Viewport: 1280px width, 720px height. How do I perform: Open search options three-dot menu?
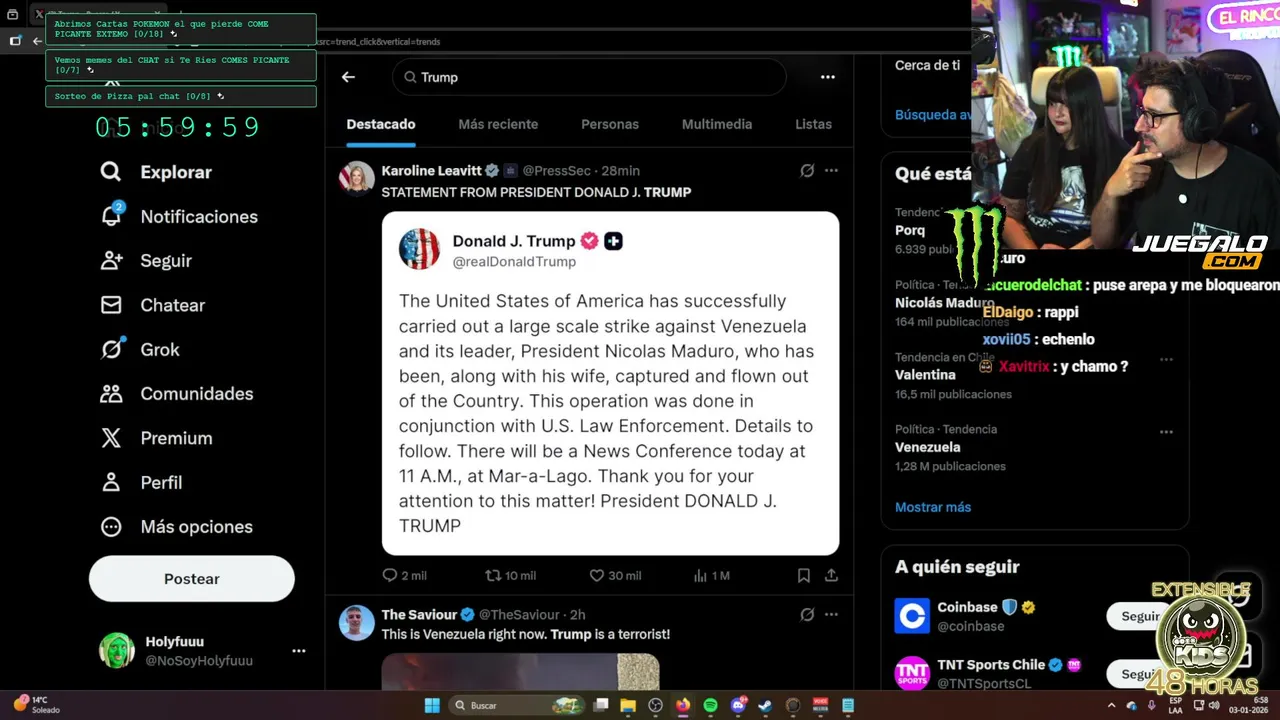click(x=827, y=77)
